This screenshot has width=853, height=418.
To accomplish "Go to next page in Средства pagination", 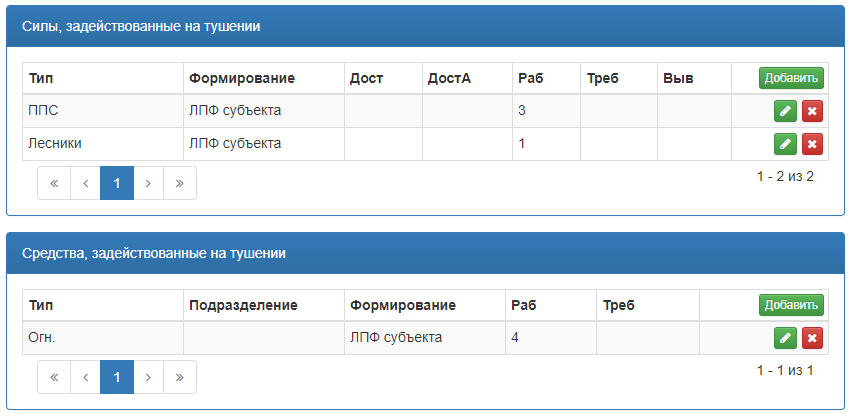I will (x=148, y=377).
